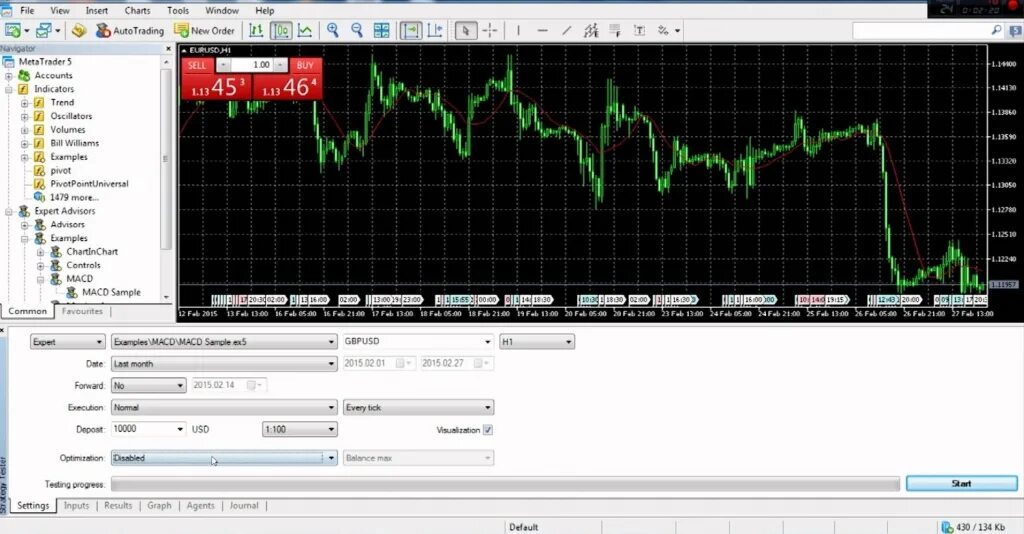Tile chart windows with the grid icon
Viewport: 1024px width, 534px height.
pyautogui.click(x=381, y=30)
